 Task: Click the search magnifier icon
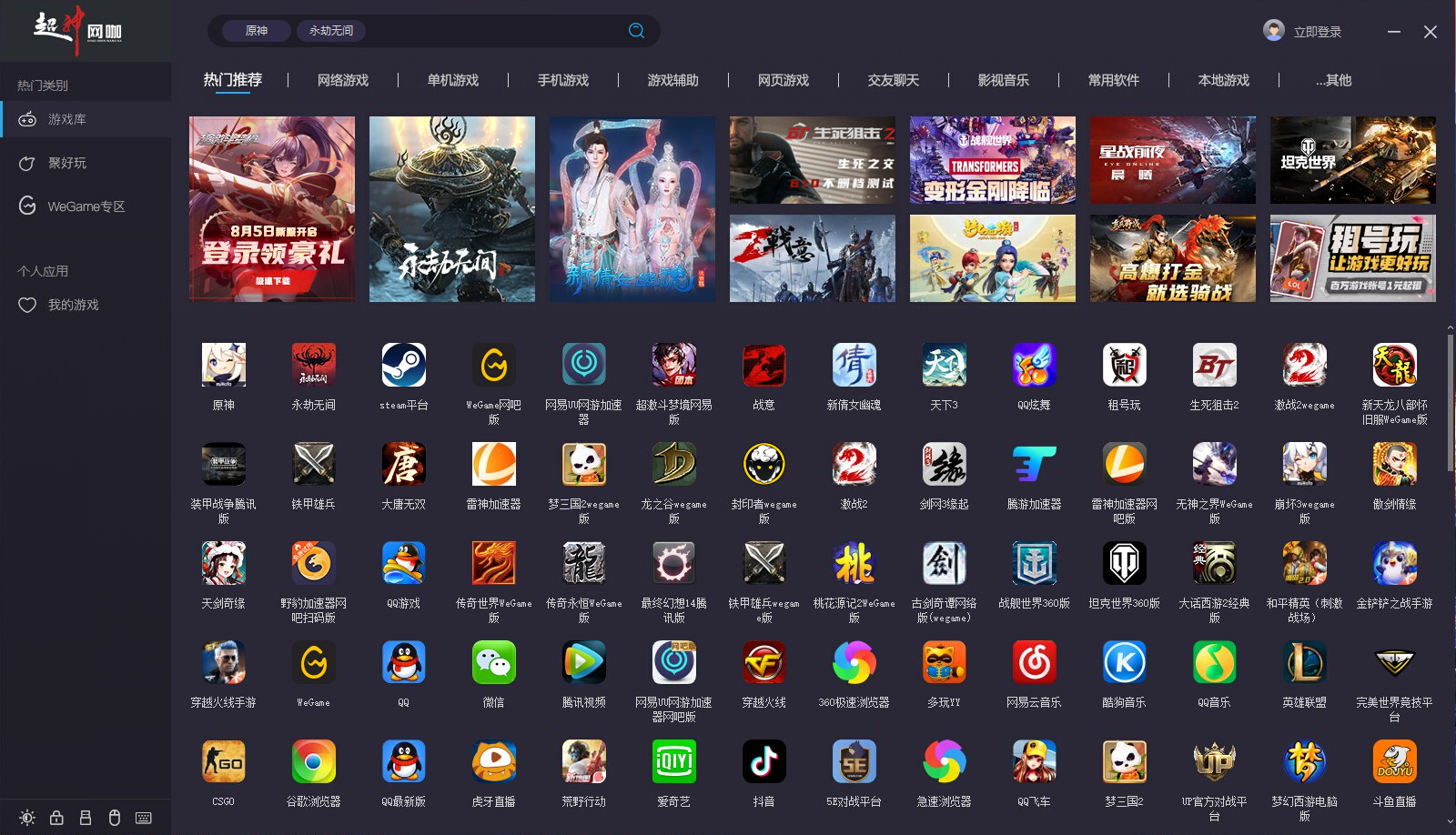637,31
